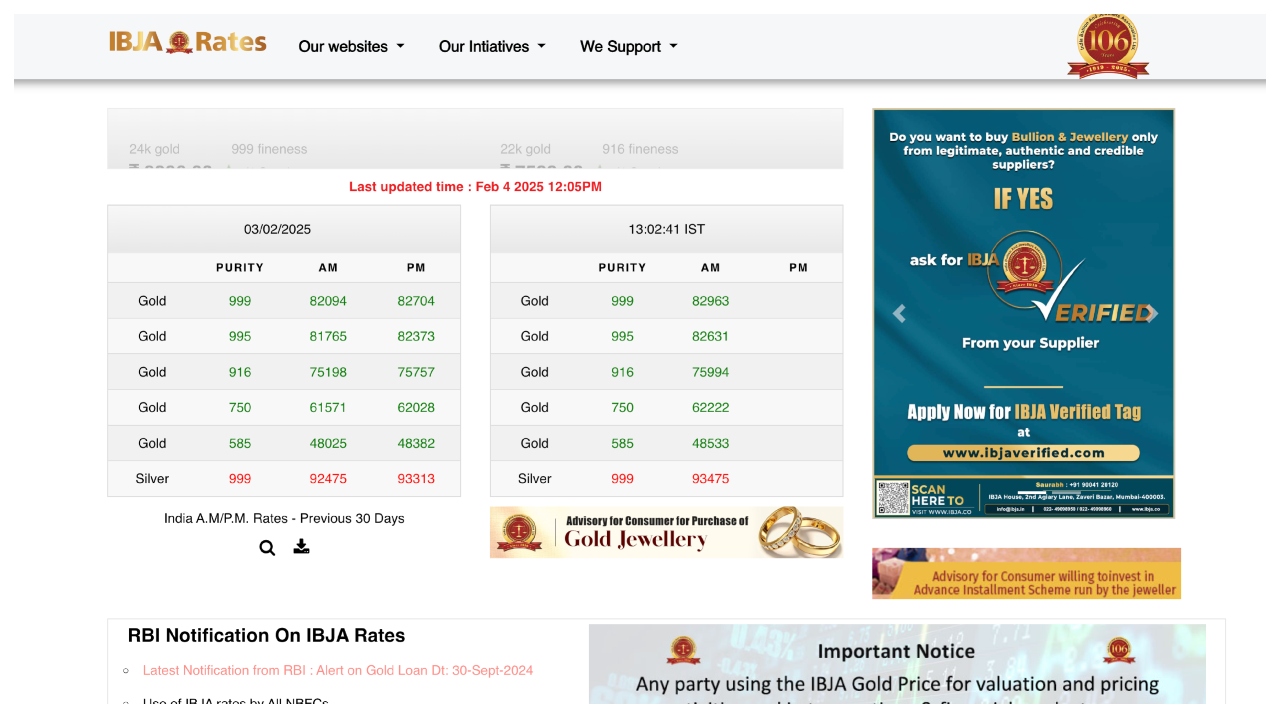Go to previous carousel slide arrow
The height and width of the screenshot is (718, 1280).
[x=899, y=314]
